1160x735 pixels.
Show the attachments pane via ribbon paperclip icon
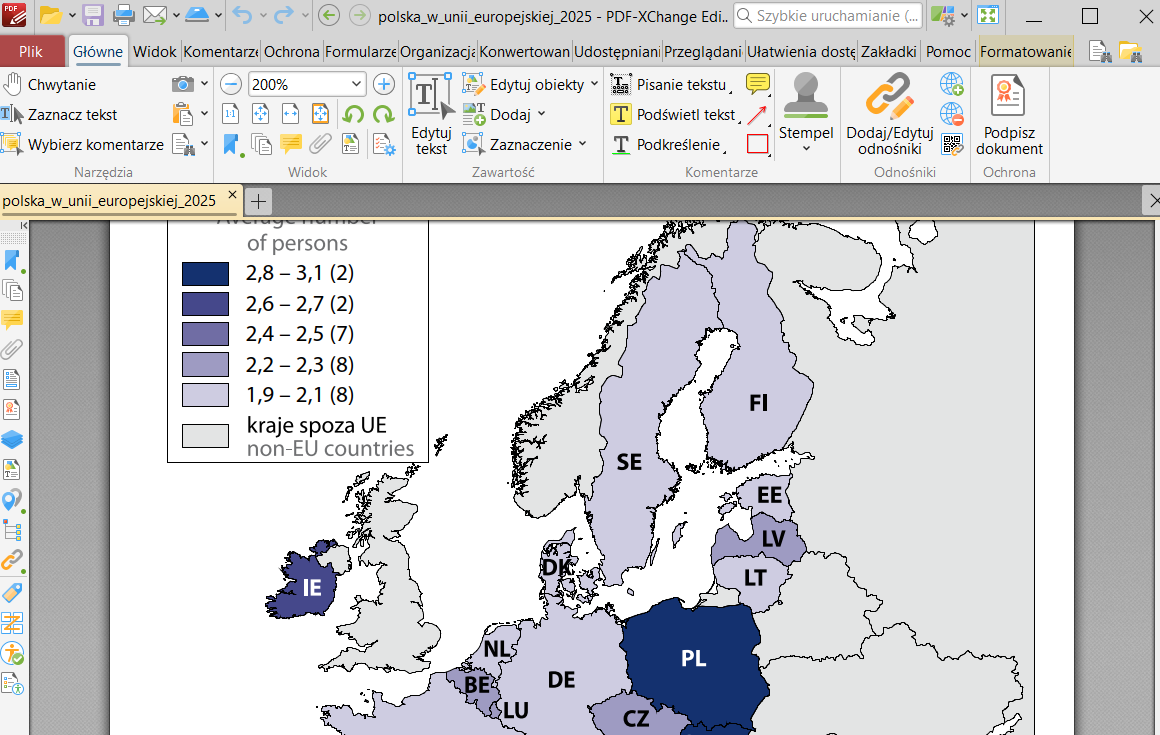tap(320, 143)
